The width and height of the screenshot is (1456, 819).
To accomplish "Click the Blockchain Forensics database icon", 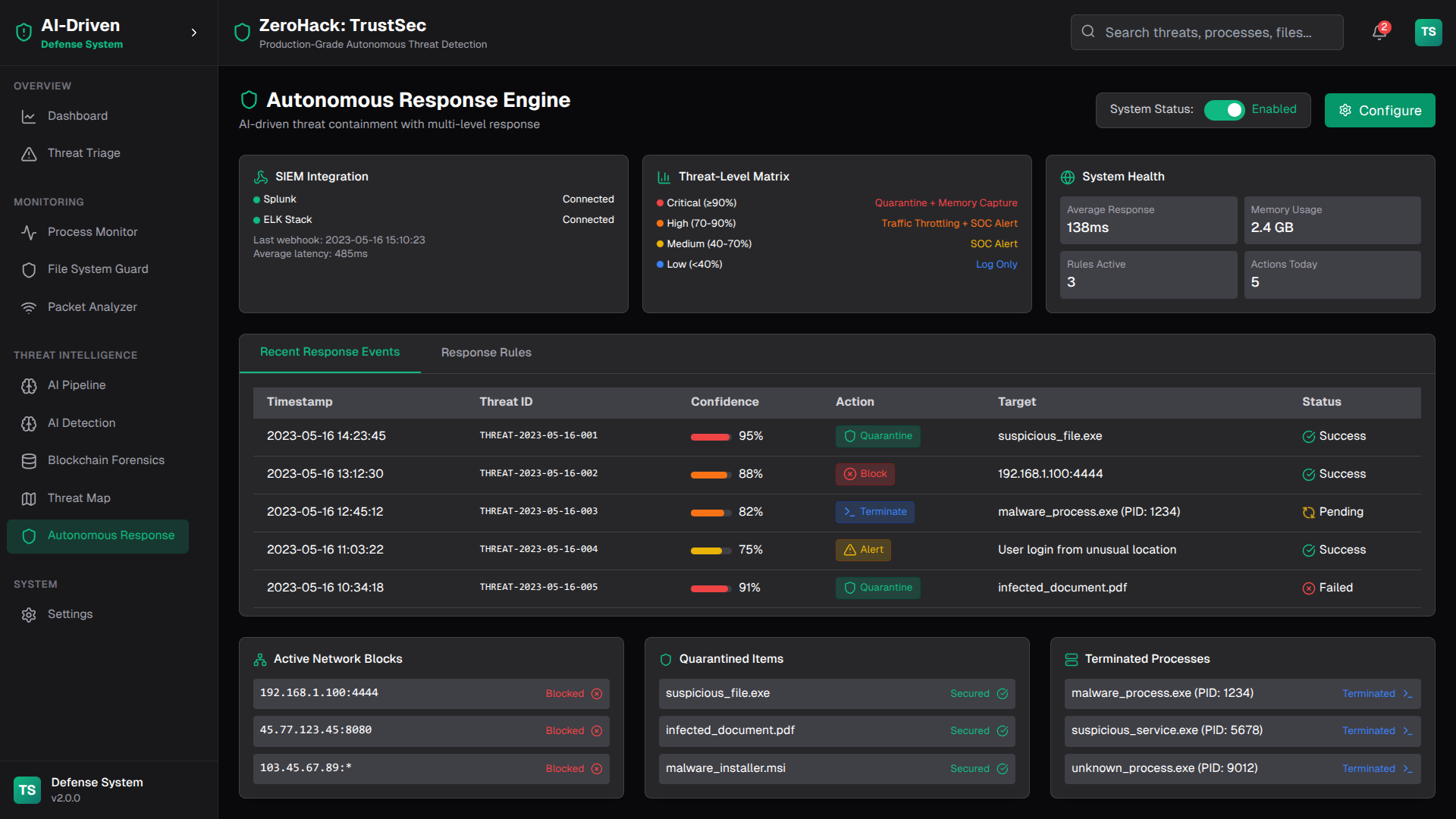I will click(x=29, y=461).
